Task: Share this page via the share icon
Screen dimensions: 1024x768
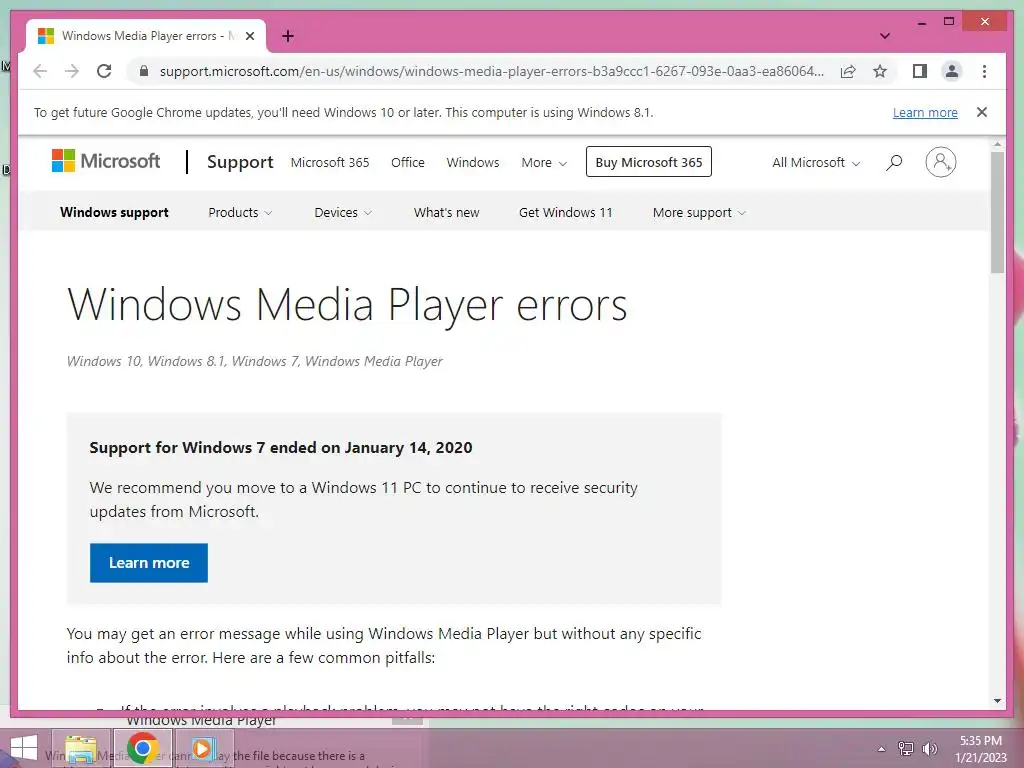Action: point(848,71)
